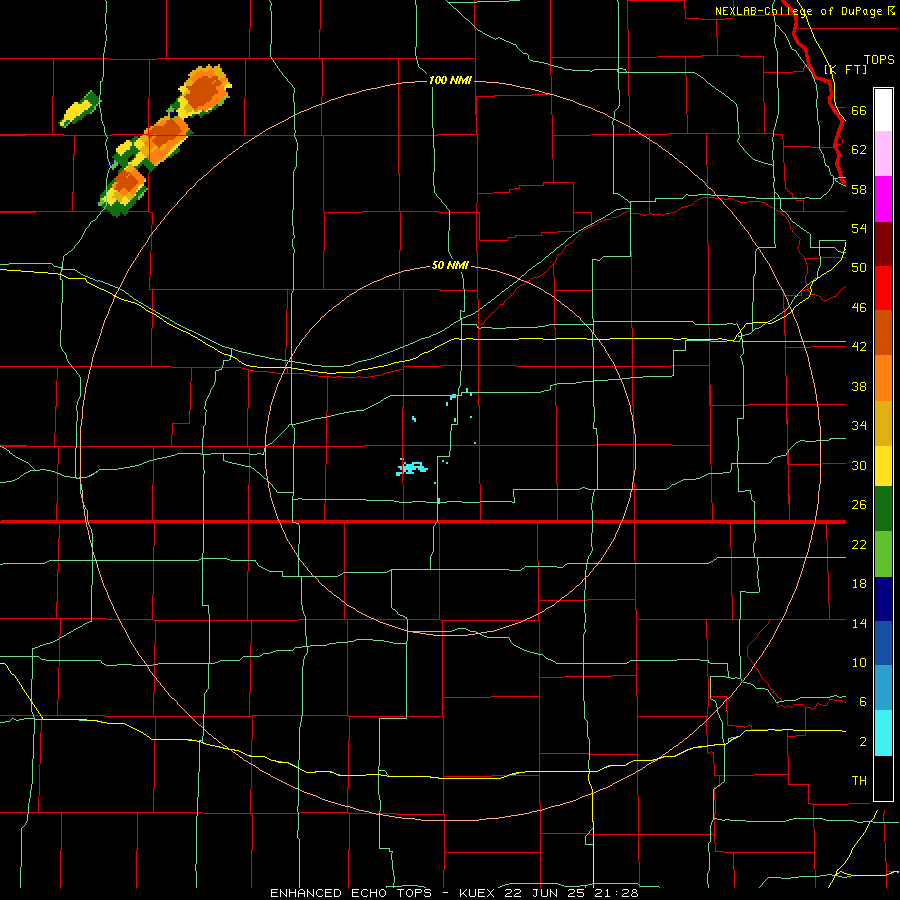Click the light pink legend swatch
This screenshot has height=900, width=900.
tap(883, 154)
